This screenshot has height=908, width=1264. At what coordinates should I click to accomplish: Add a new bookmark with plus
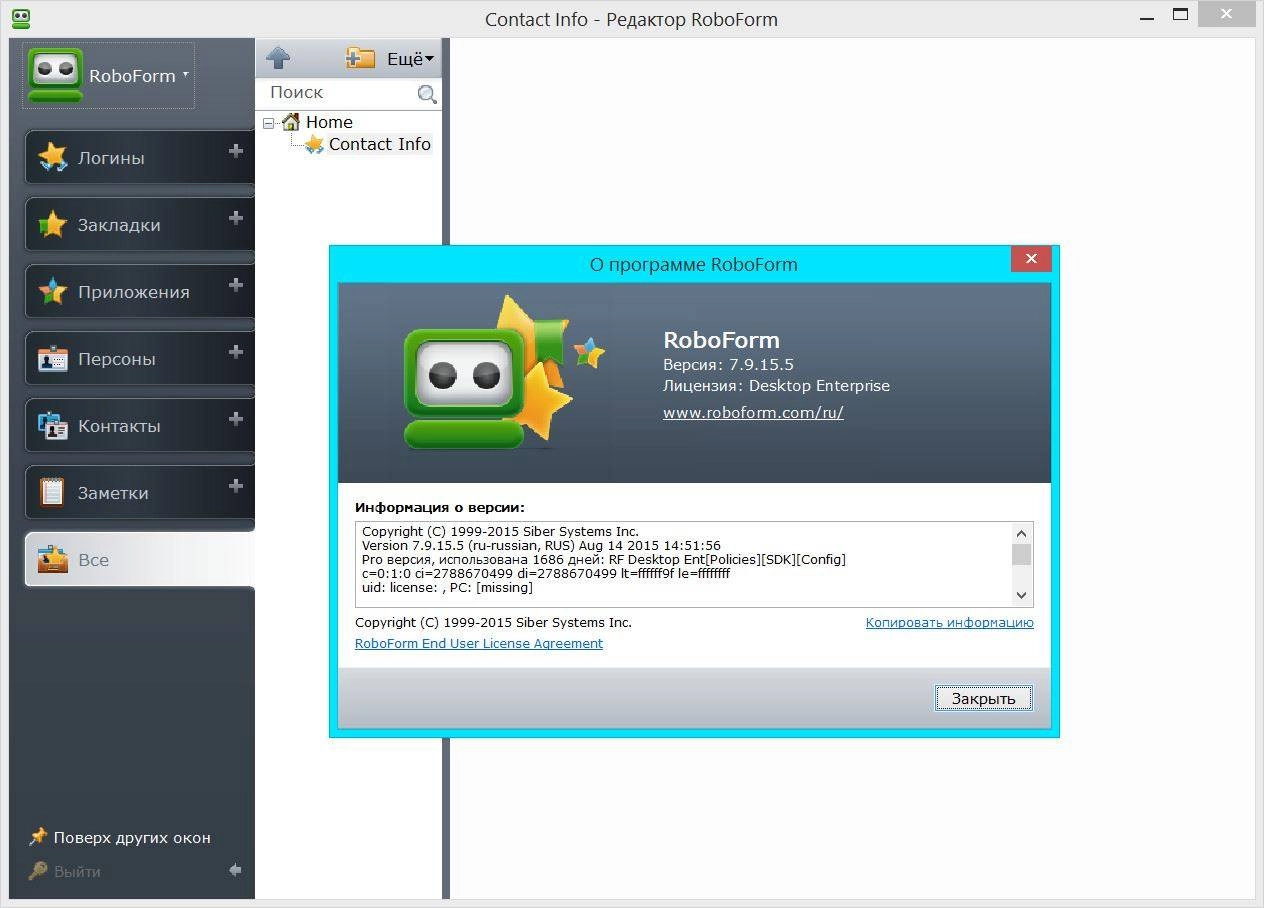236,218
